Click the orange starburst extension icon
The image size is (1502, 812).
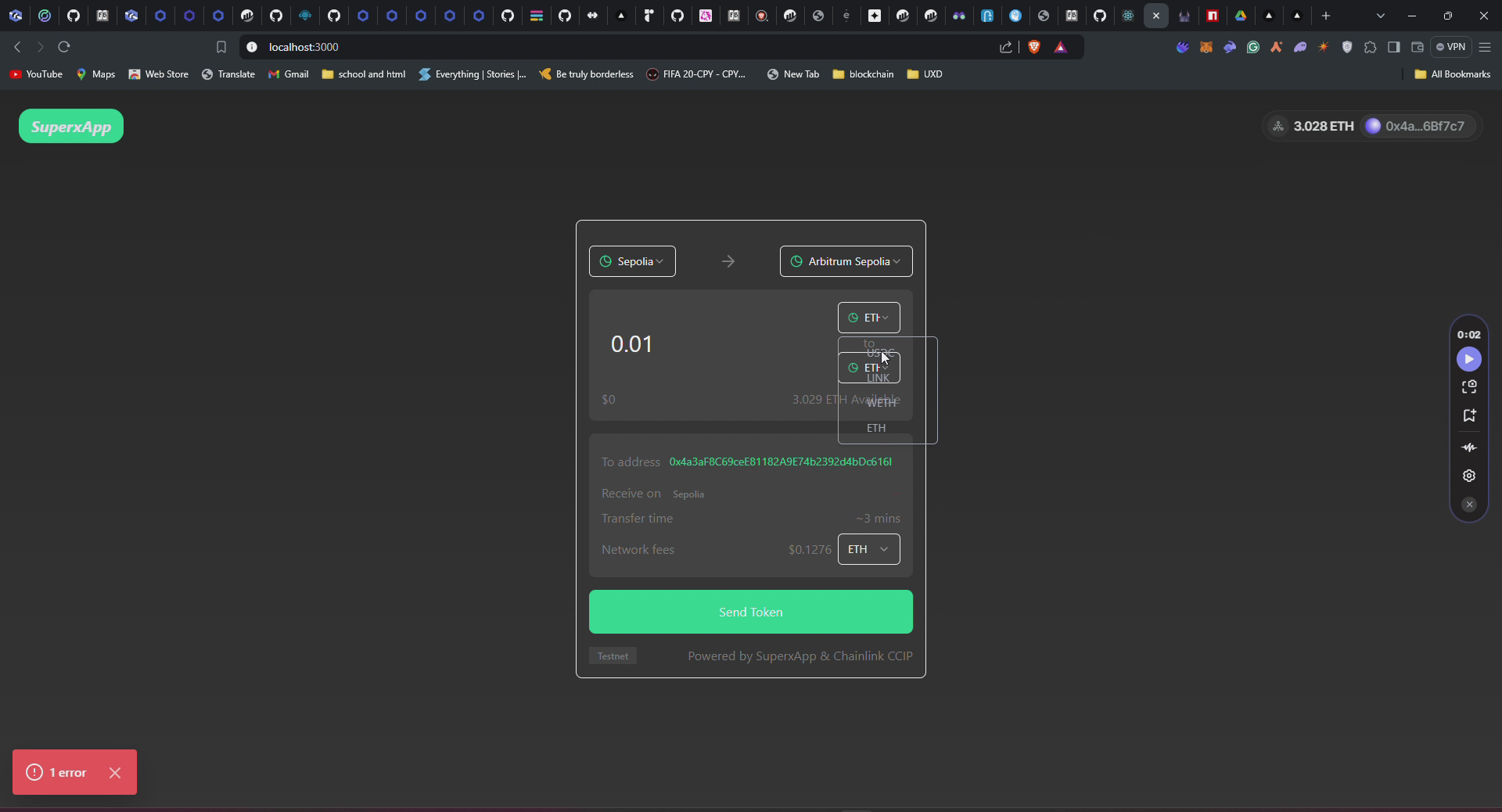[x=1324, y=47]
